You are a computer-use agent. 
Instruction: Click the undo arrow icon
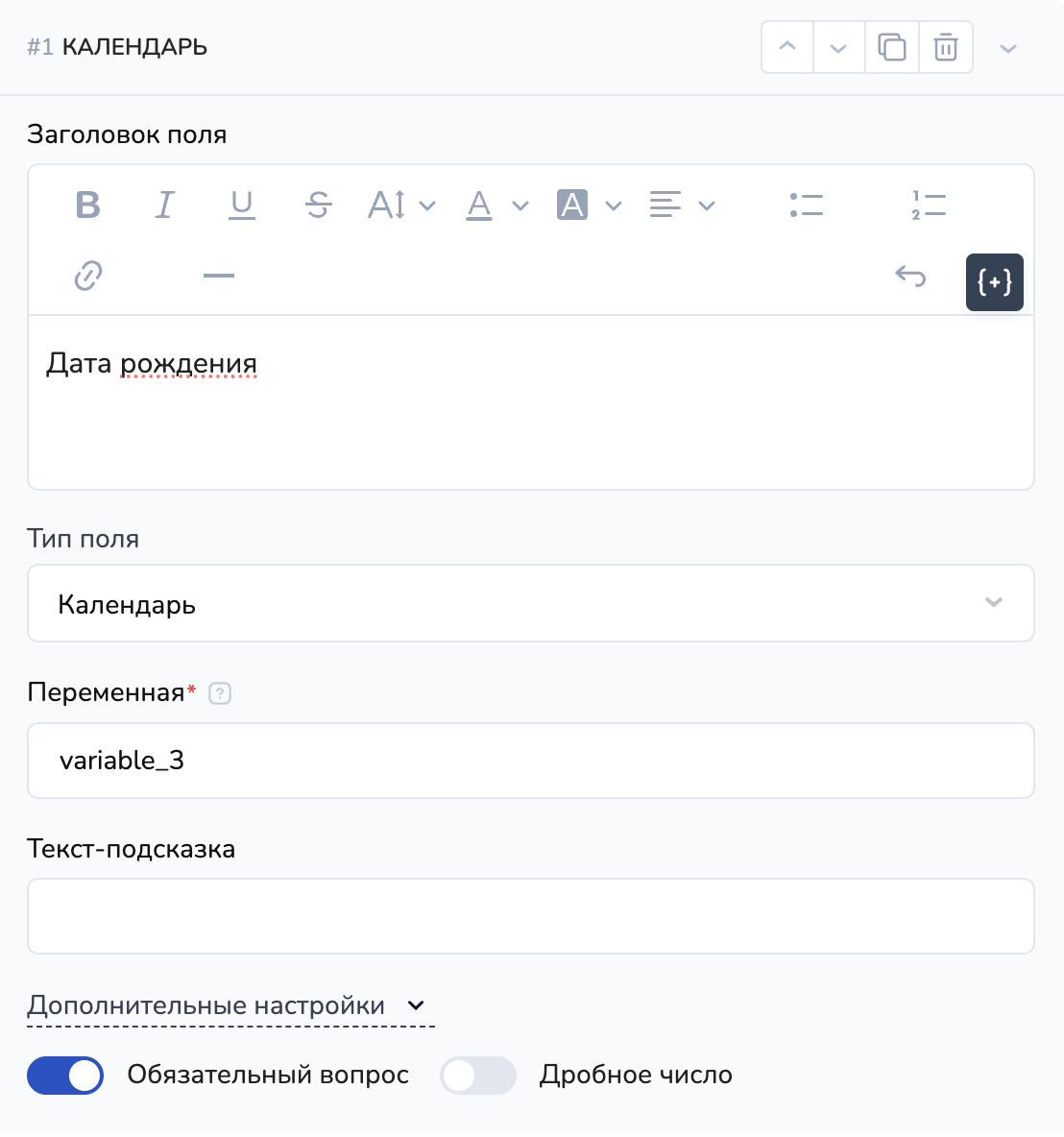[909, 277]
